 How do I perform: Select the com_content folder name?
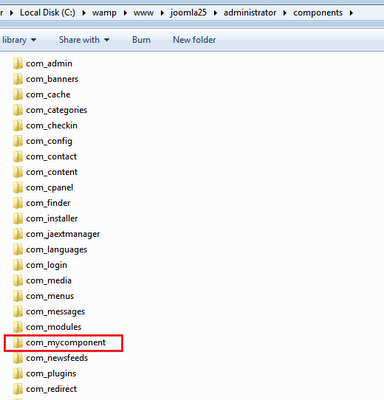[x=52, y=172]
